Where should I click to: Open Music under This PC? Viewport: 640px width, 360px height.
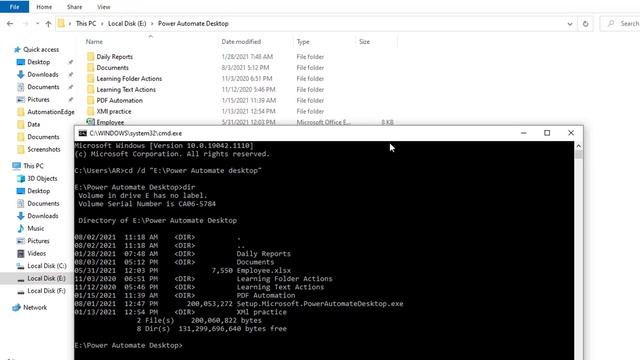click(36, 229)
